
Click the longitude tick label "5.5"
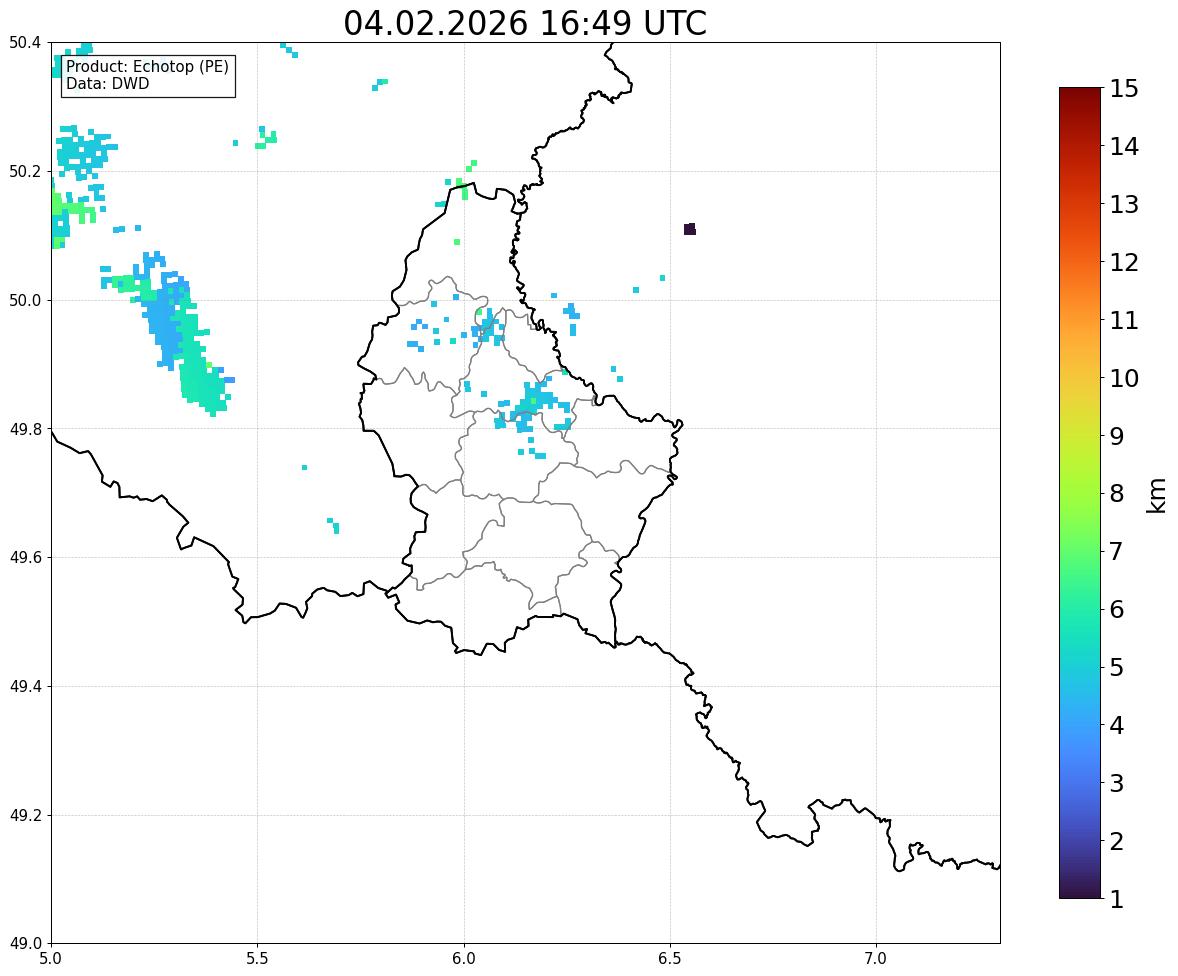click(257, 959)
